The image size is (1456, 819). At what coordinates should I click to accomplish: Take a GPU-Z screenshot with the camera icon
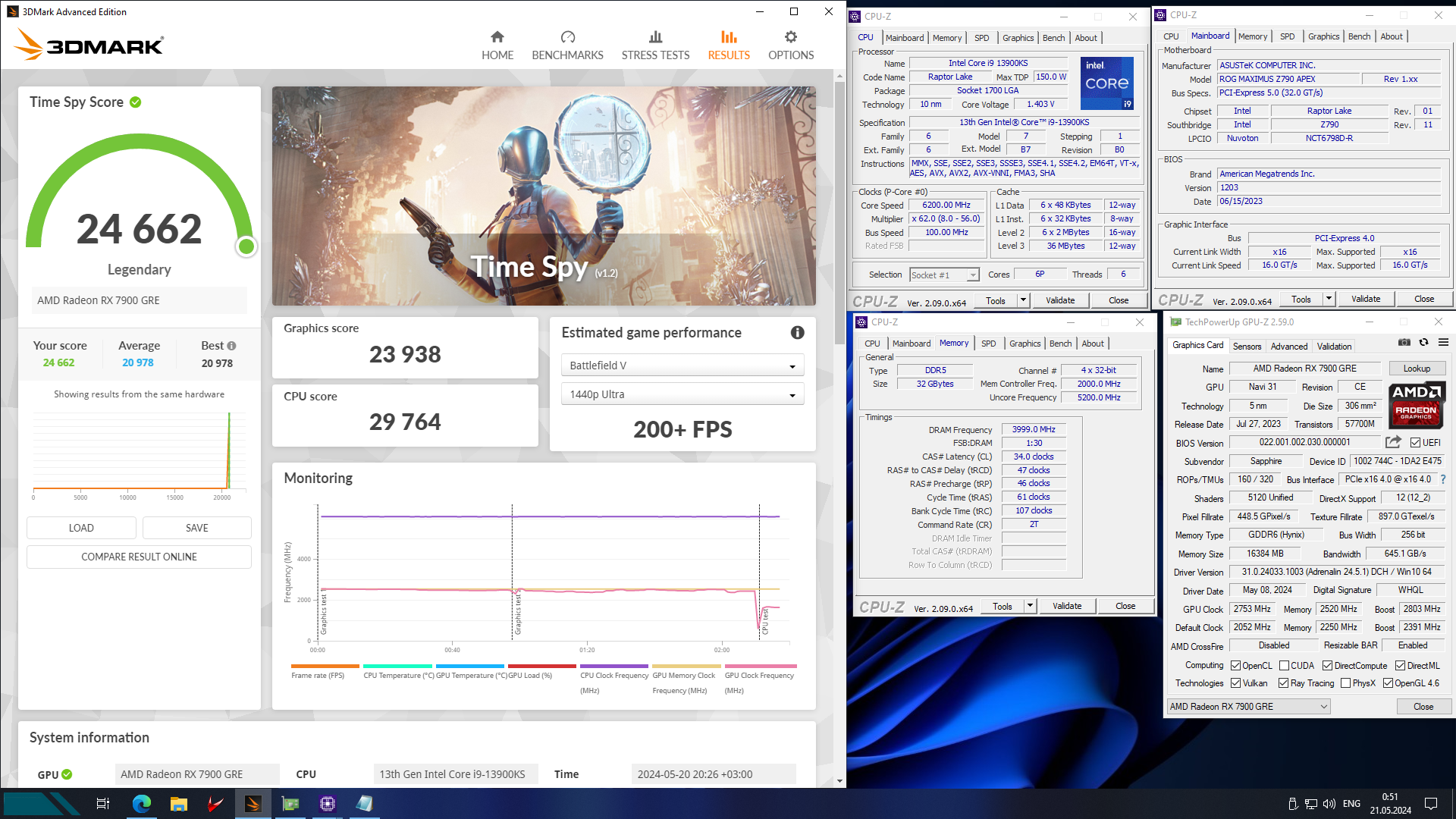click(x=1404, y=343)
